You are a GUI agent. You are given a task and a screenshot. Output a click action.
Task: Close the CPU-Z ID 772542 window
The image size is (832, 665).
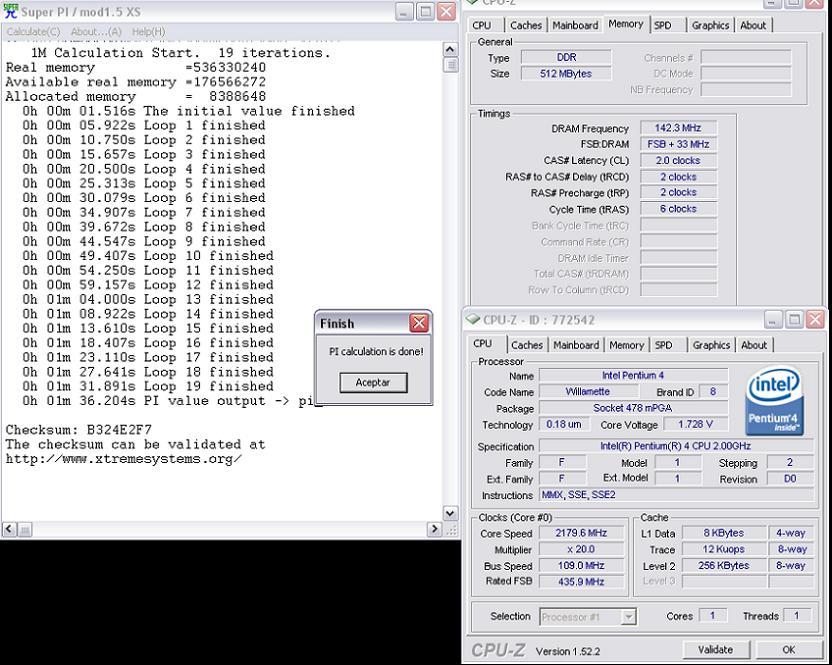815,319
